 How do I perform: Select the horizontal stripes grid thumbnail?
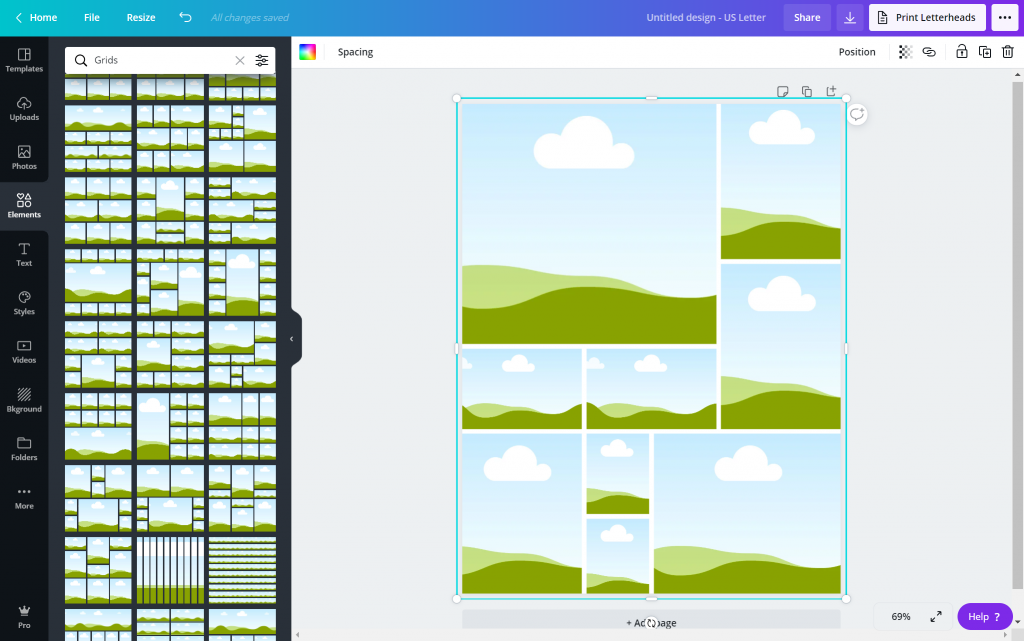[242, 570]
